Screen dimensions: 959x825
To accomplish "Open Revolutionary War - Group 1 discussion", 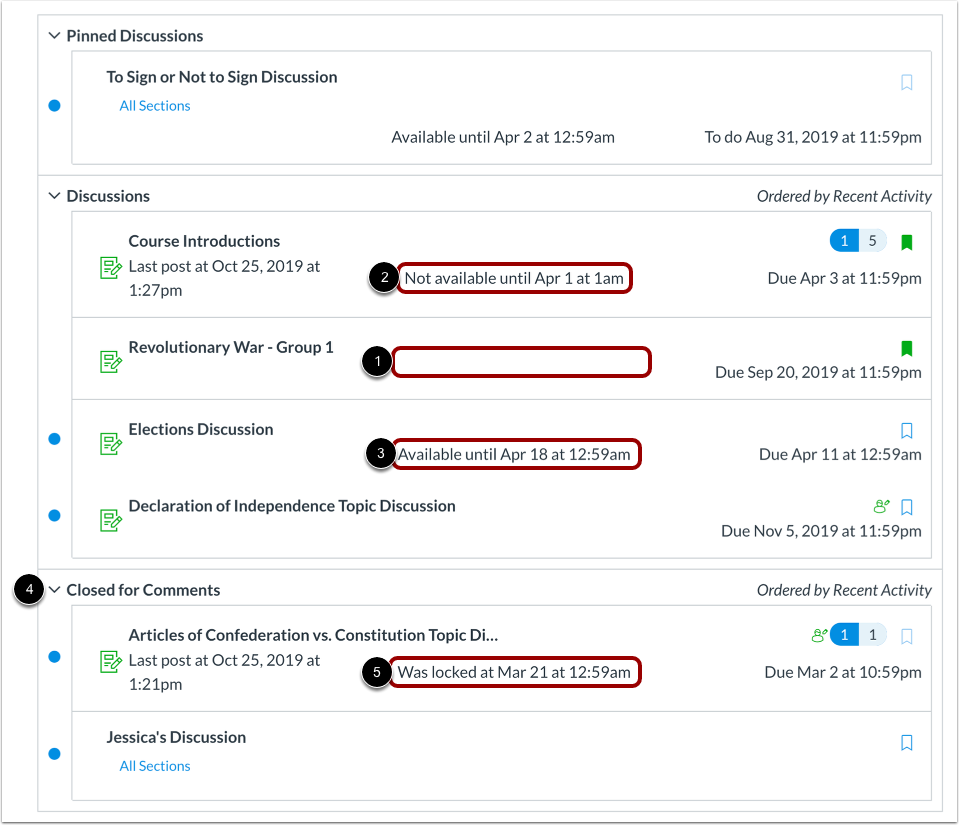I will (x=231, y=347).
